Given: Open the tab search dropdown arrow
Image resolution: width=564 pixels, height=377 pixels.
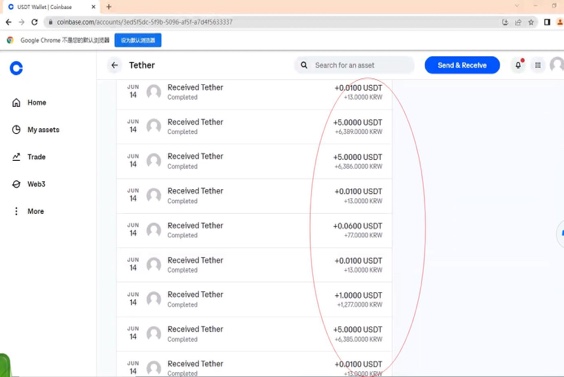Looking at the screenshot, I should click(517, 6).
